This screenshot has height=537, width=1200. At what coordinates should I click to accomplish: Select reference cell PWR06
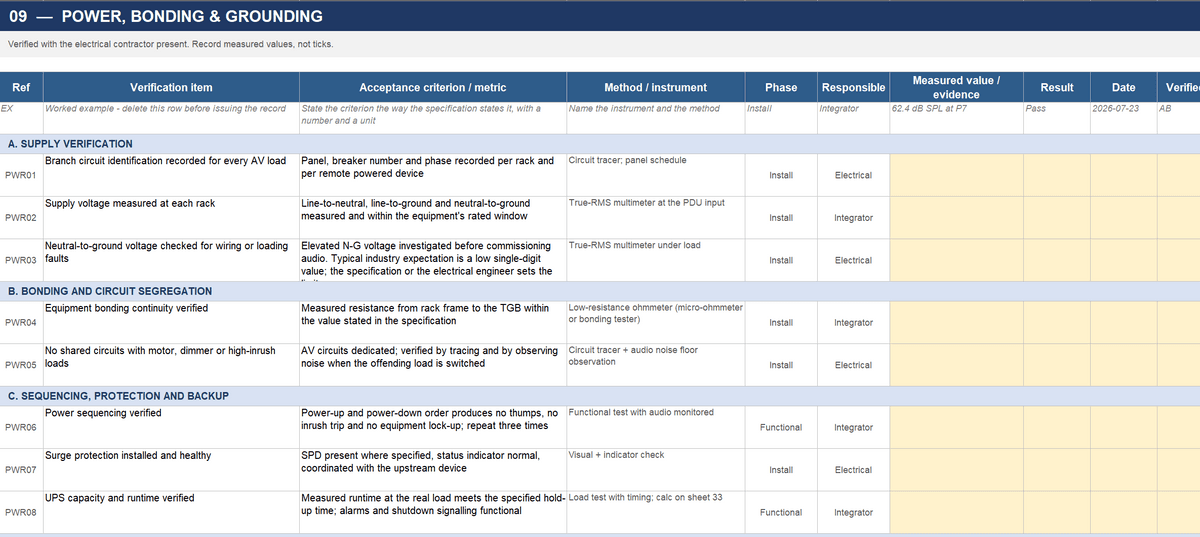pyautogui.click(x=21, y=427)
